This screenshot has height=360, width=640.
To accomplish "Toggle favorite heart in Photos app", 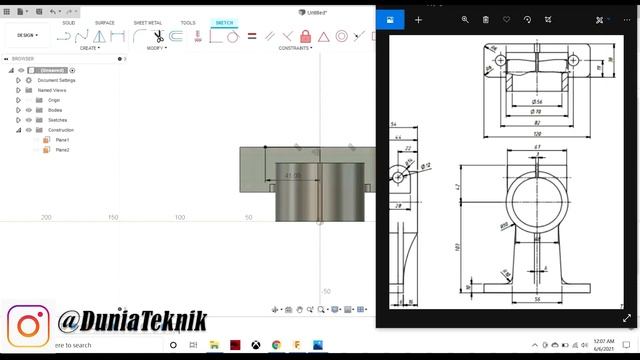I will 507,20.
